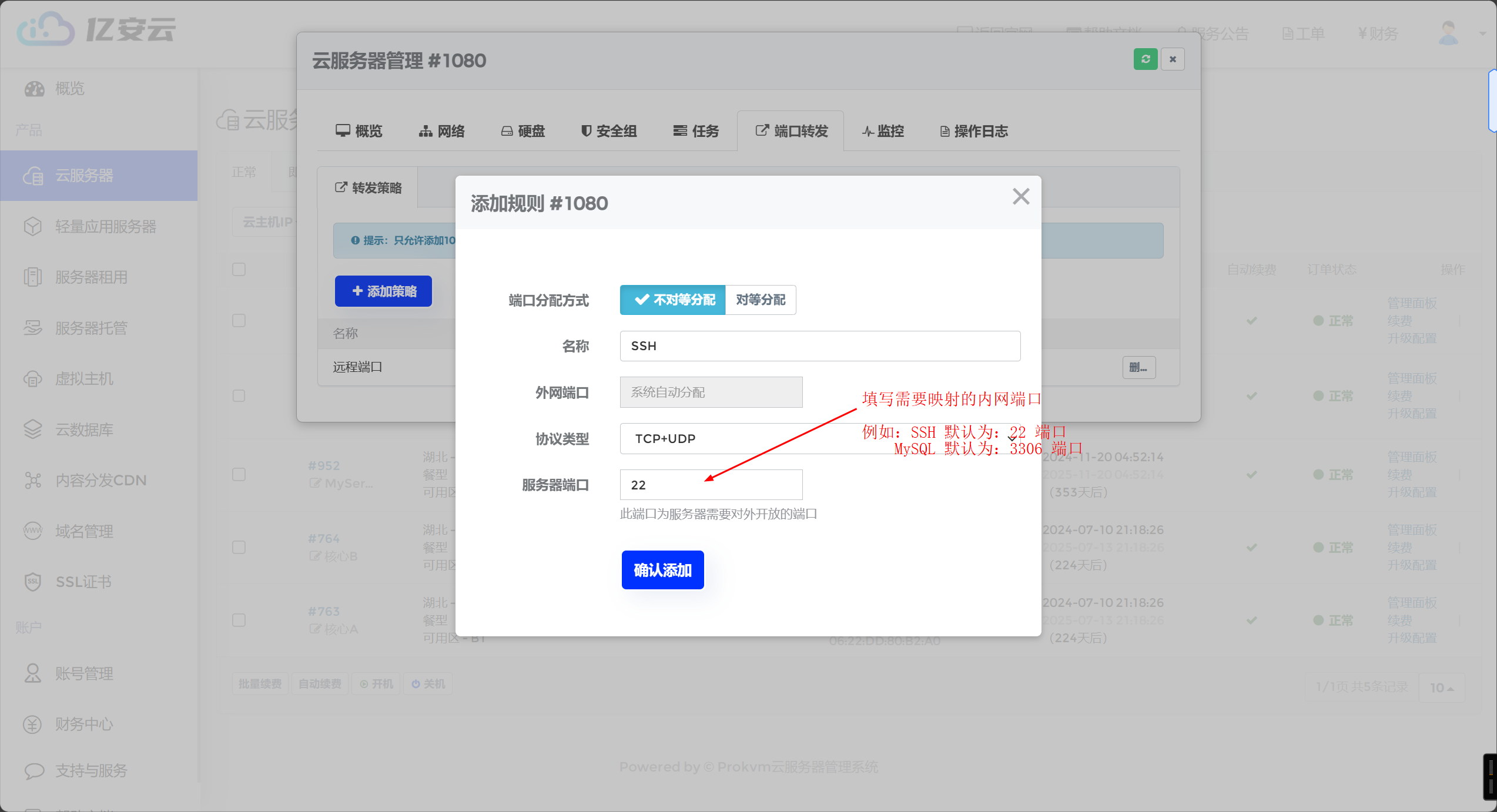
Task: Open the 协议类型 TCP+UDP dropdown
Action: point(819,439)
